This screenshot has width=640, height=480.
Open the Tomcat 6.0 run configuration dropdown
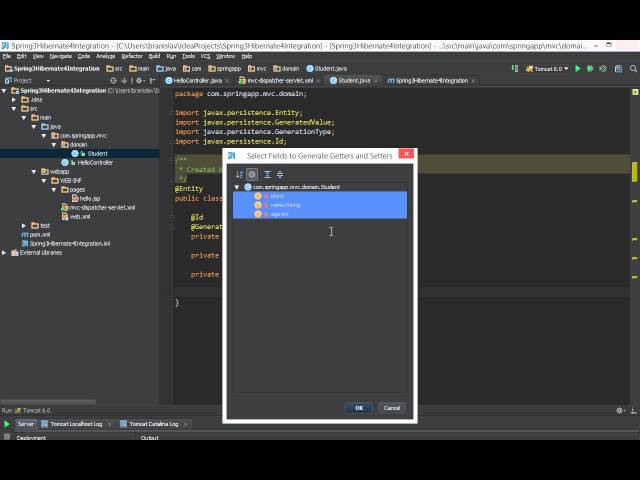(x=547, y=69)
